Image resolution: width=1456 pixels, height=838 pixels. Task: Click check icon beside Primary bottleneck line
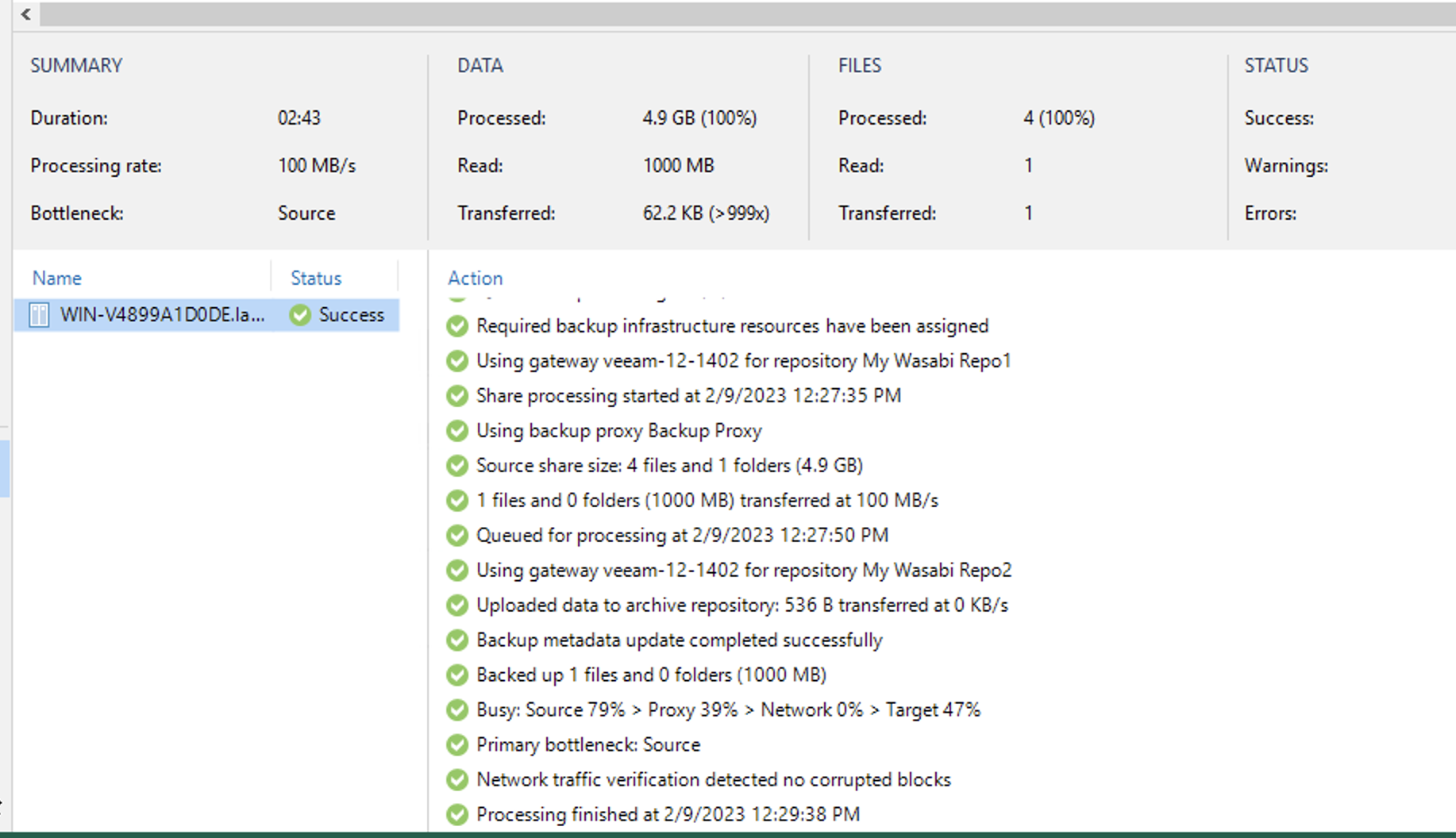pyautogui.click(x=457, y=745)
